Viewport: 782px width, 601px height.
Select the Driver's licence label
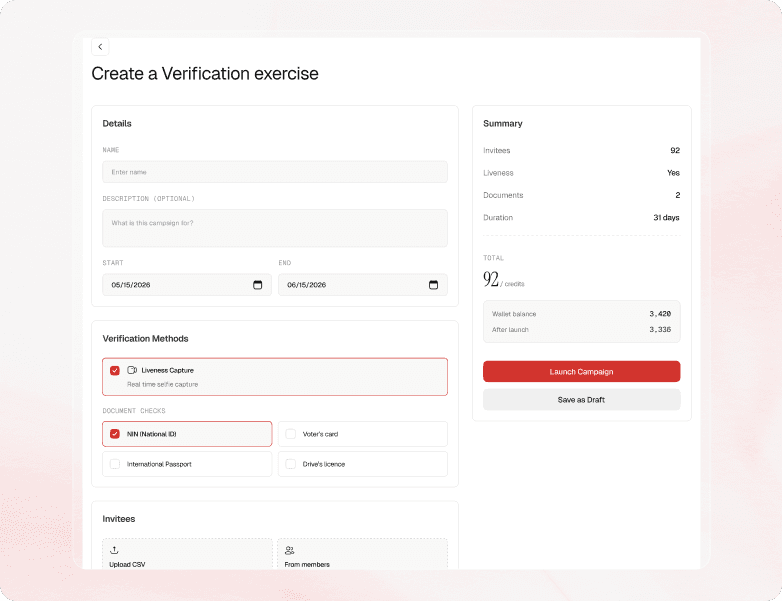324,464
